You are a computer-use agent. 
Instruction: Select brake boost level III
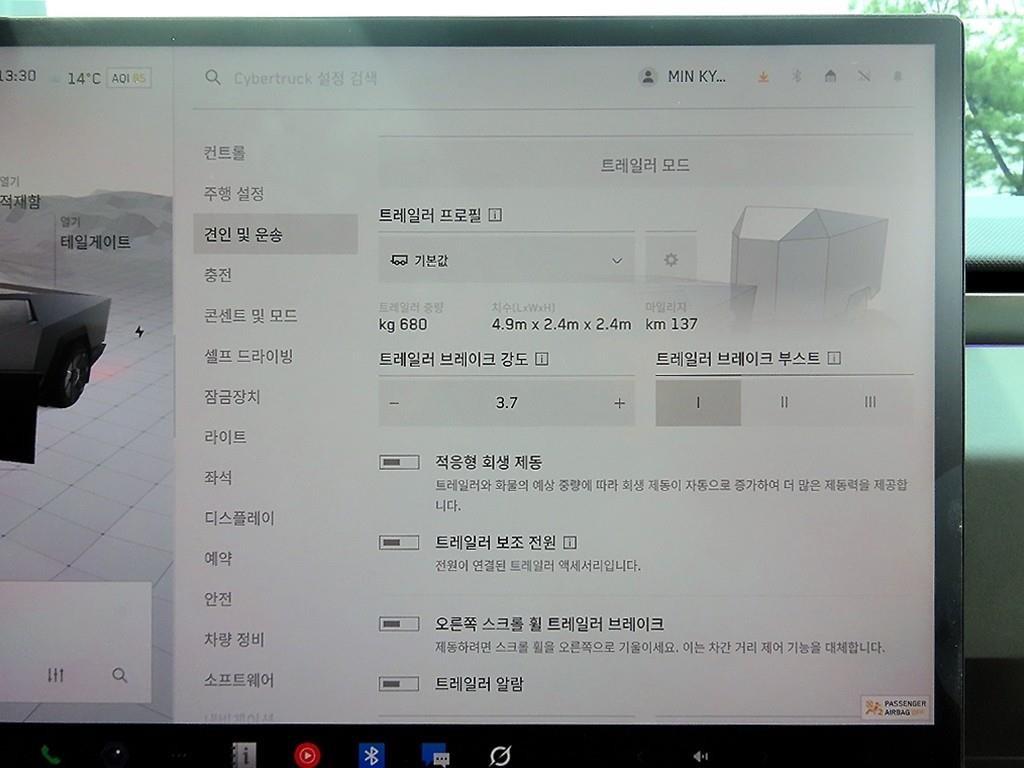click(870, 402)
